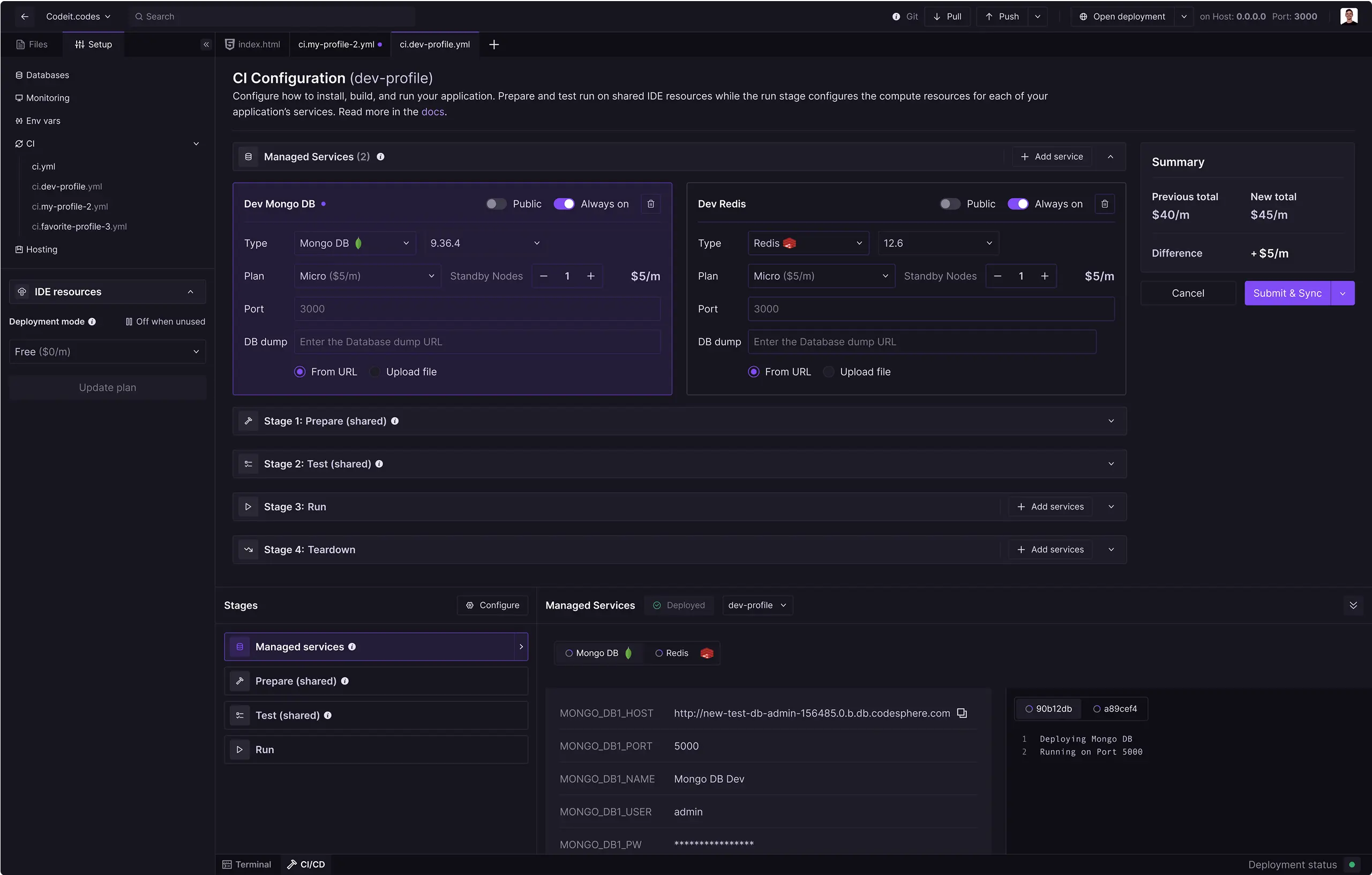Increase Mongo DB standby nodes count
Viewport: 1372px width, 875px height.
point(591,276)
